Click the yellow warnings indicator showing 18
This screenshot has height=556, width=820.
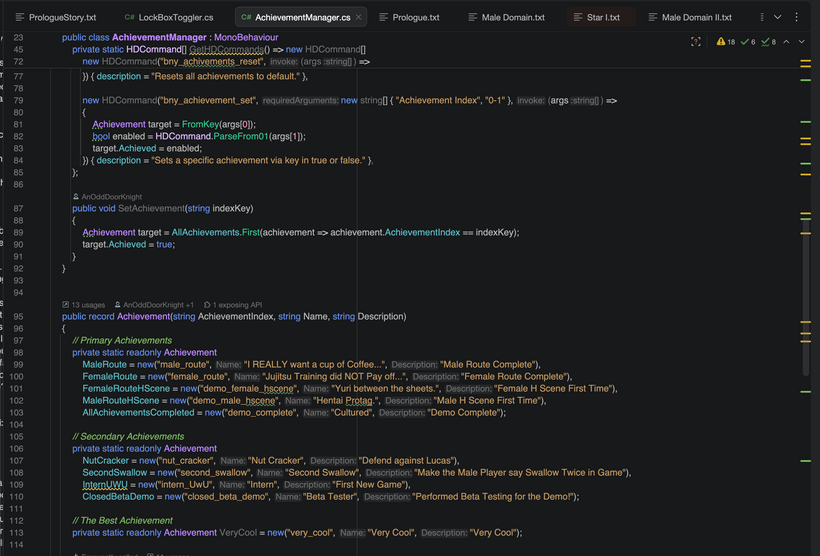(x=726, y=41)
